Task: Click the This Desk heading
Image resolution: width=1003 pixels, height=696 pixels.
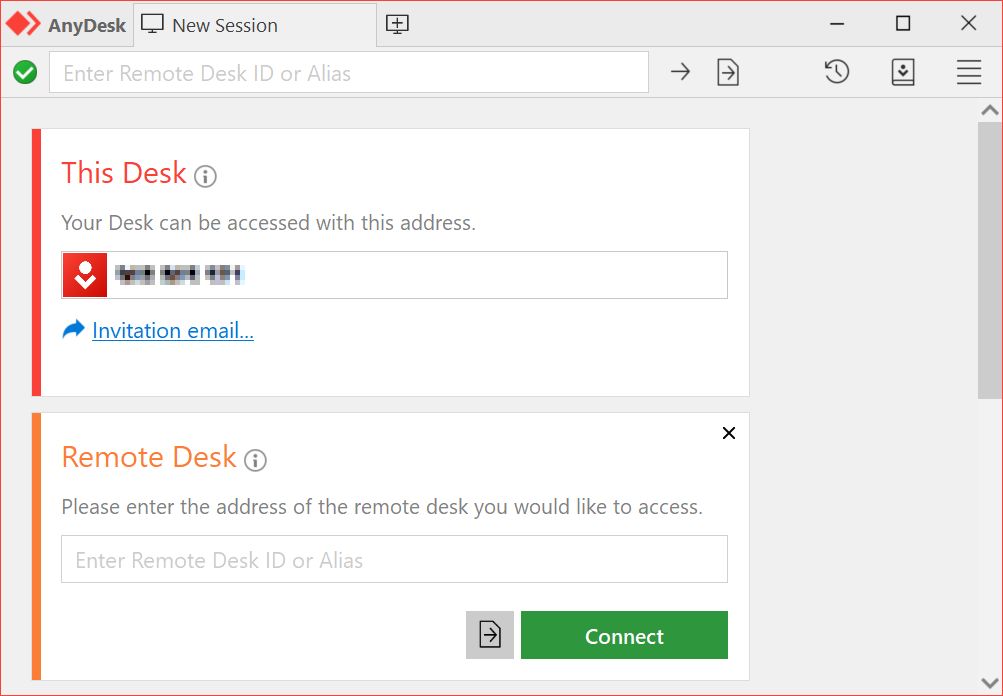Action: tap(123, 173)
